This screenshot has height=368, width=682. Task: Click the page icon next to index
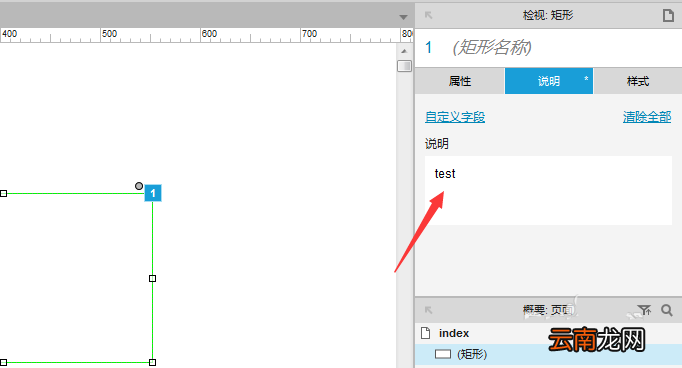tap(426, 333)
